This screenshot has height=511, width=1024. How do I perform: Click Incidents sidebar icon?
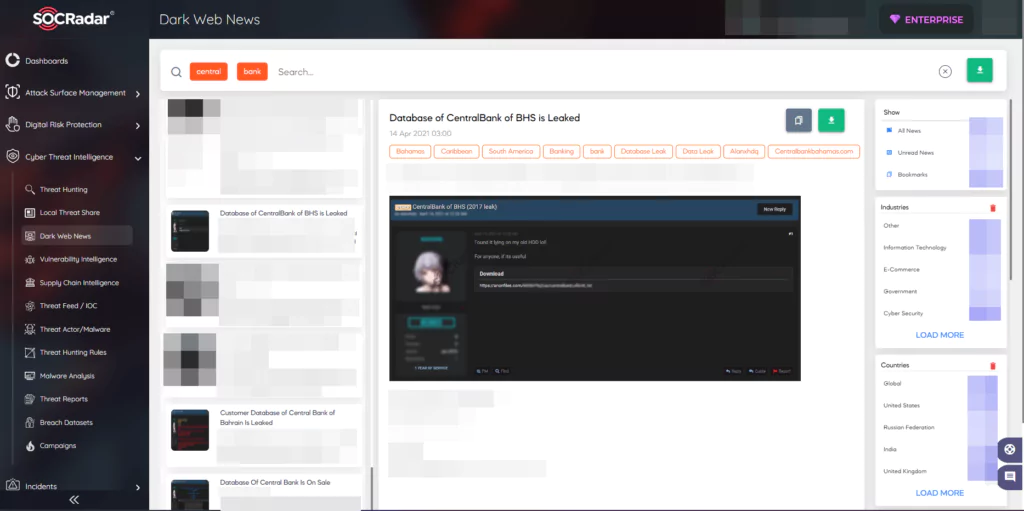[x=12, y=486]
